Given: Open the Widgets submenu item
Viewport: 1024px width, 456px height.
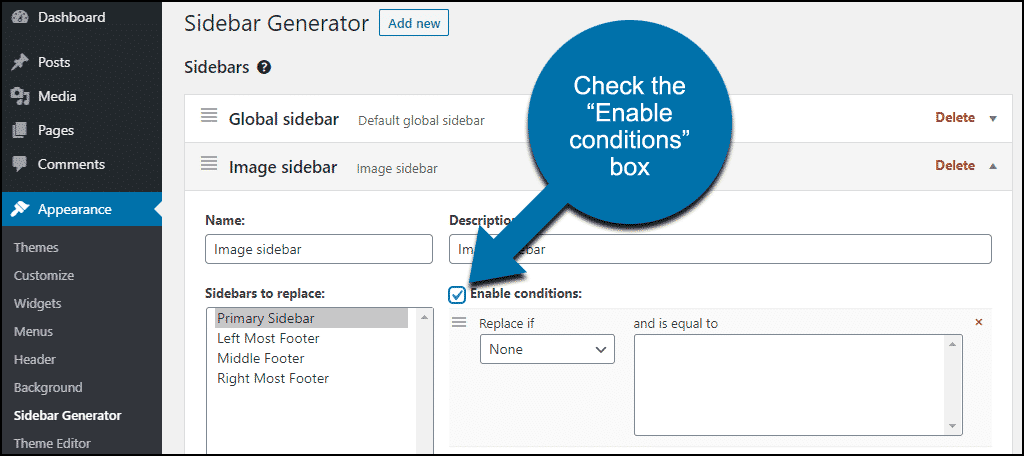Looking at the screenshot, I should pos(37,303).
